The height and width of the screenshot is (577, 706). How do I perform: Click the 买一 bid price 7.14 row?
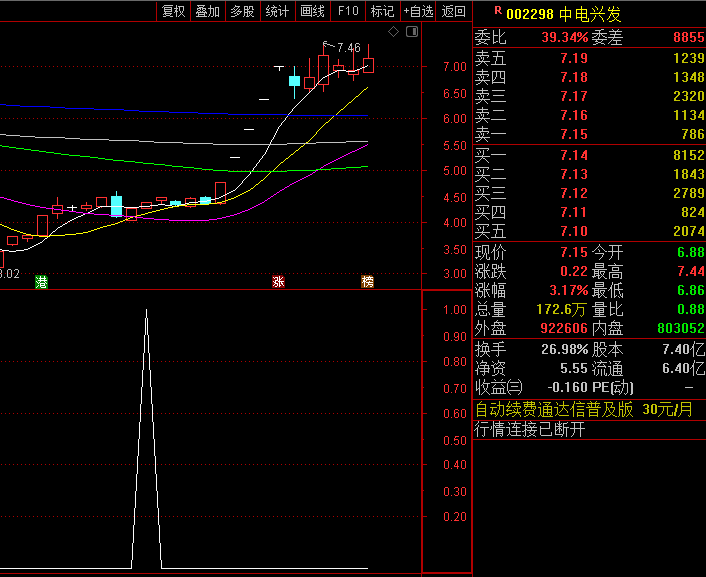[x=589, y=155]
